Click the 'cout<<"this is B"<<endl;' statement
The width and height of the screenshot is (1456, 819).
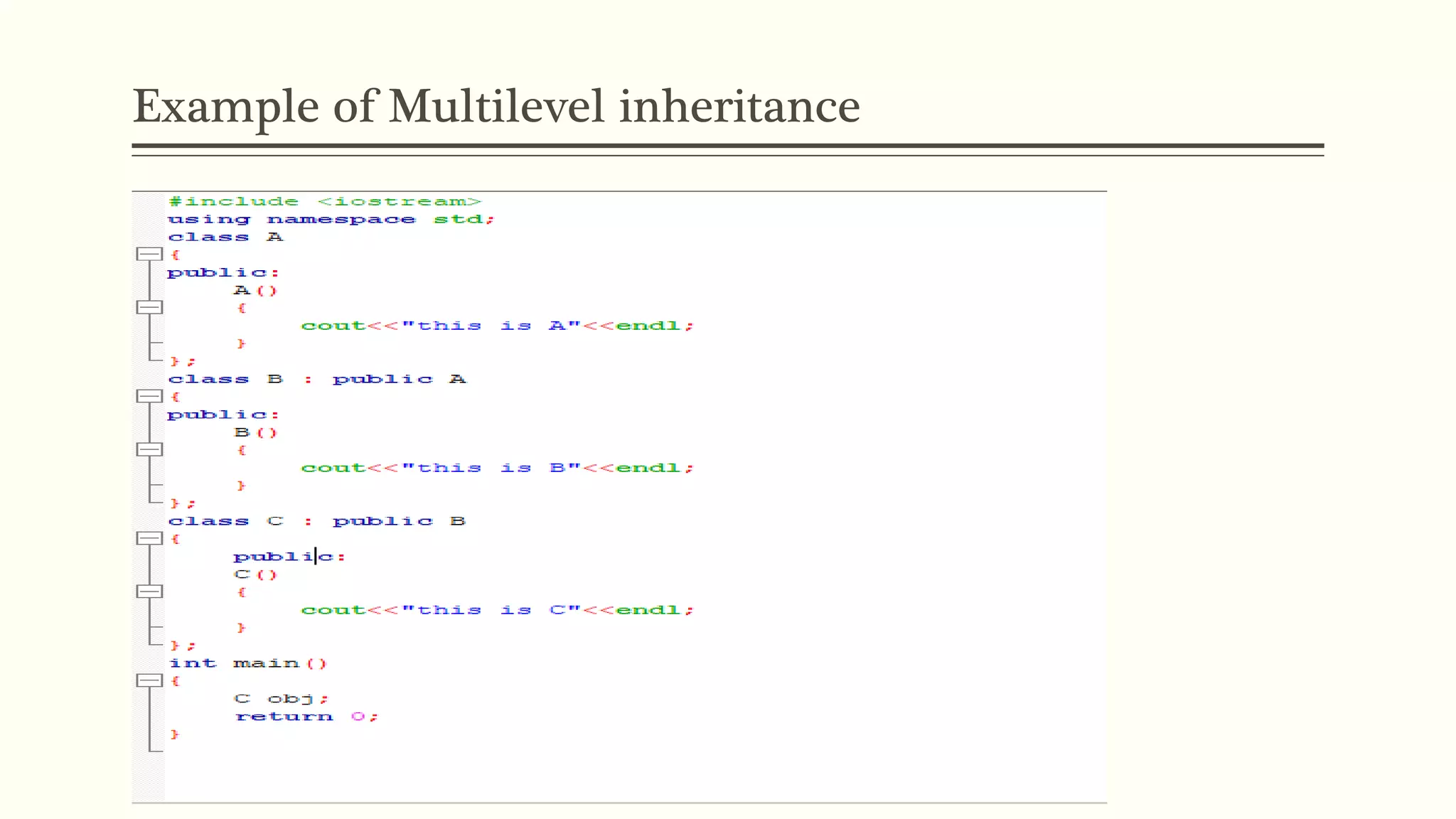tap(497, 468)
